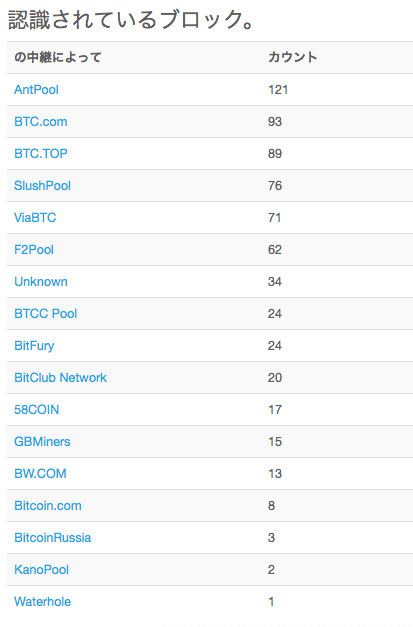
Task: Open BTC.TOP pool page
Action: [x=41, y=154]
